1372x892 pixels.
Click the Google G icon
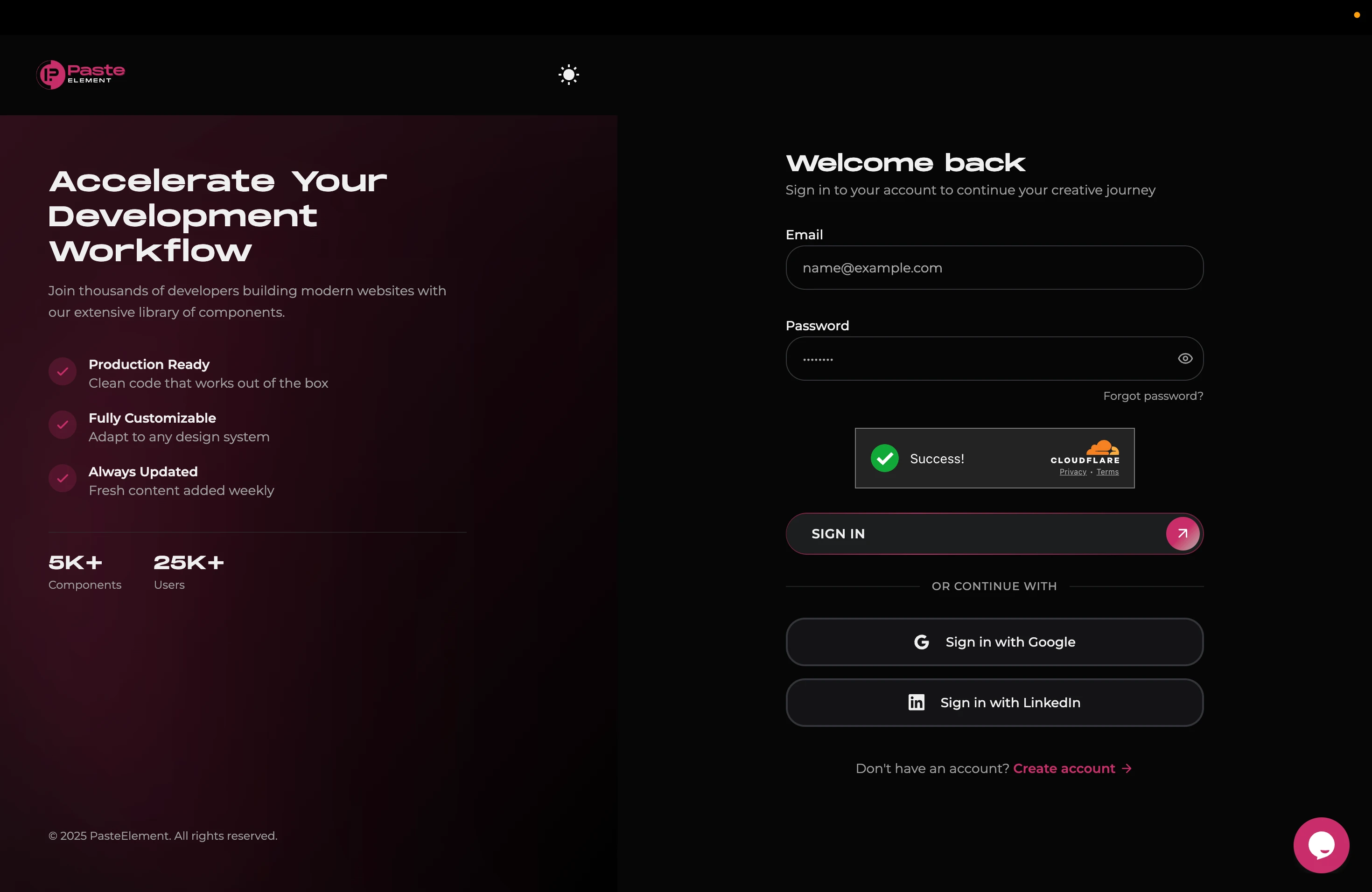[x=921, y=642]
